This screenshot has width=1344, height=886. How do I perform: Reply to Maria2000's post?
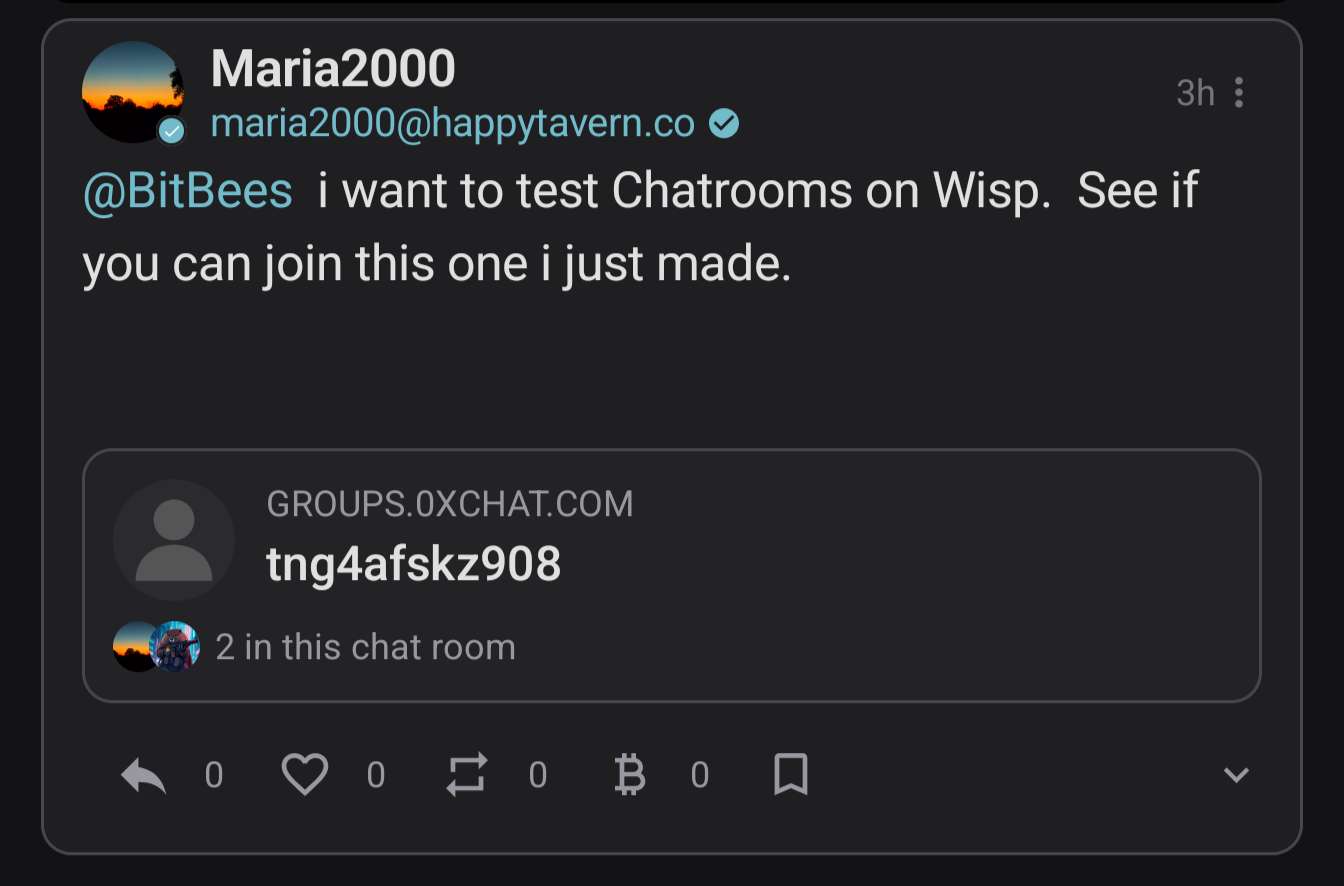click(x=143, y=775)
